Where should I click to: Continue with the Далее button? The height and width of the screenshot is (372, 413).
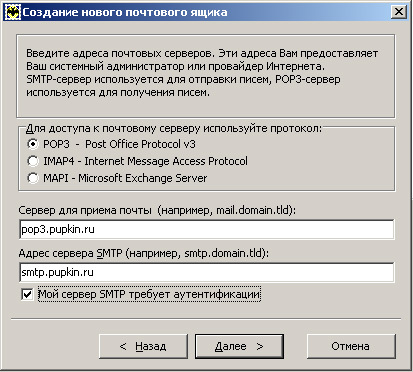239,347
